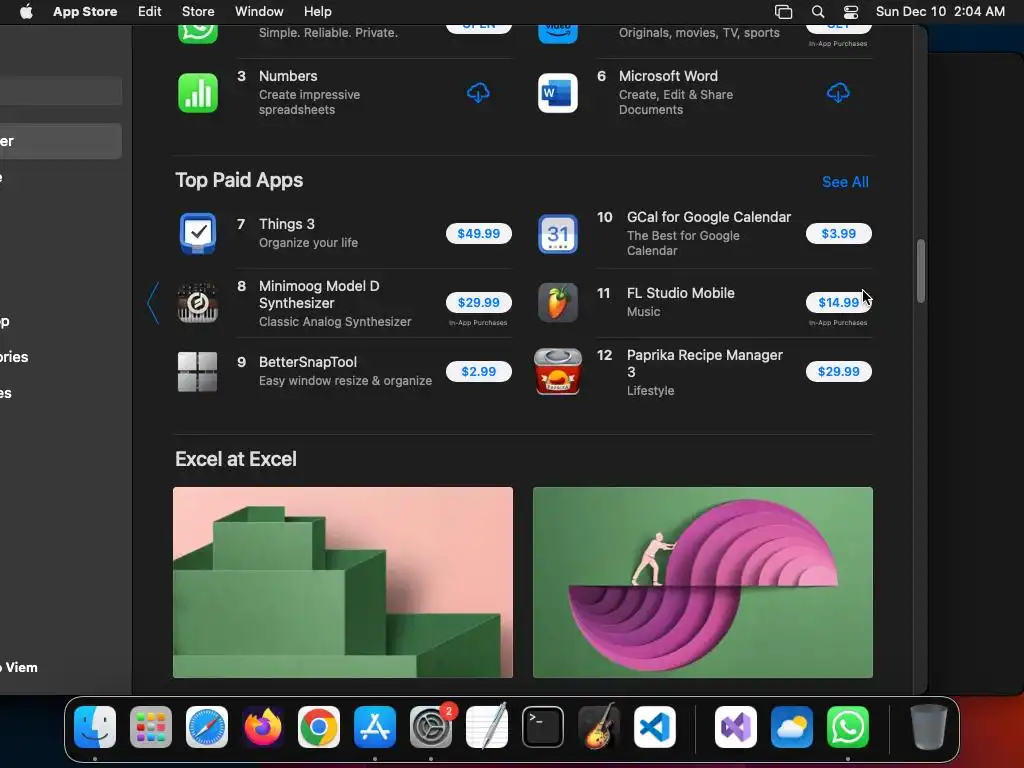
Task: Launch Safari from the Dock
Action: click(207, 727)
